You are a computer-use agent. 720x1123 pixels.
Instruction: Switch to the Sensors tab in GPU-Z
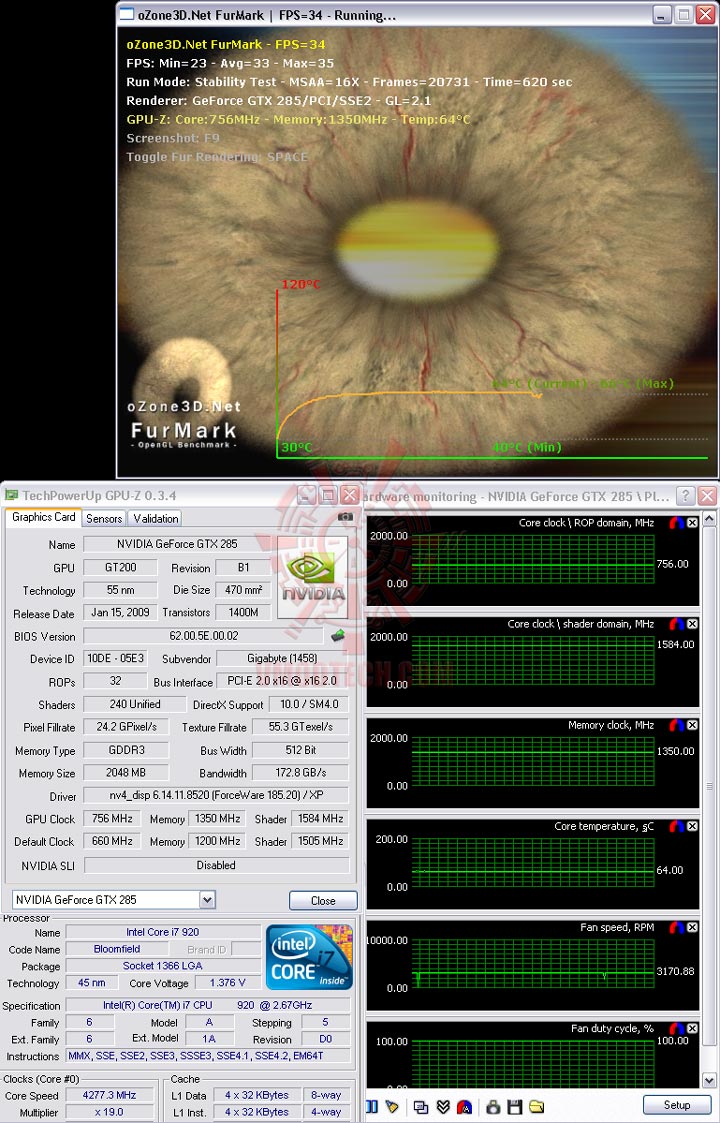104,518
